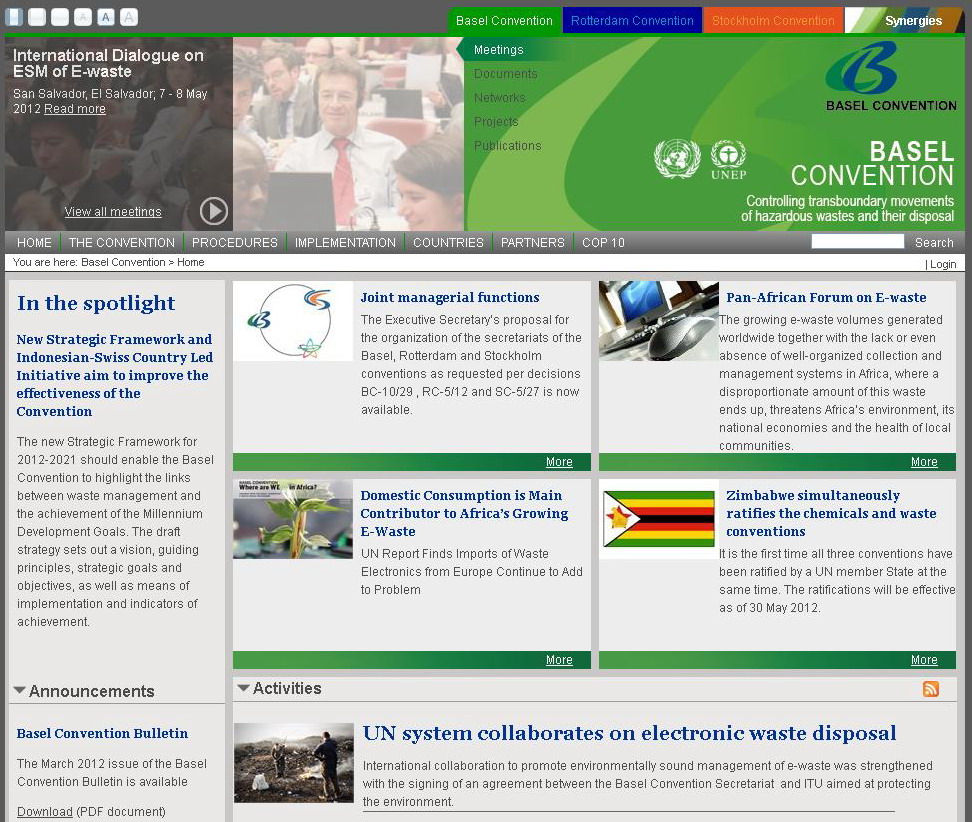Viewport: 972px width, 822px height.
Task: Select Projects in the banner menu
Action: [496, 122]
